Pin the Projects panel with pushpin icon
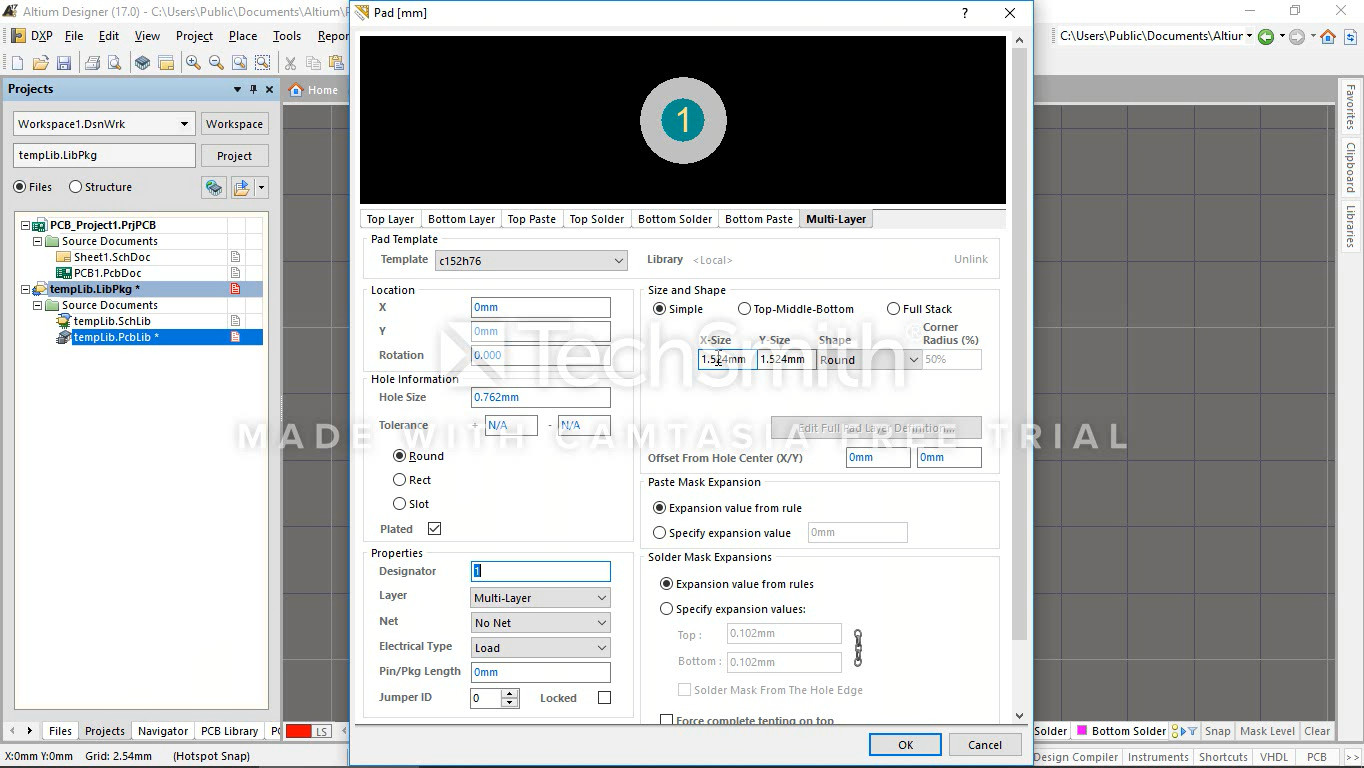 (253, 89)
